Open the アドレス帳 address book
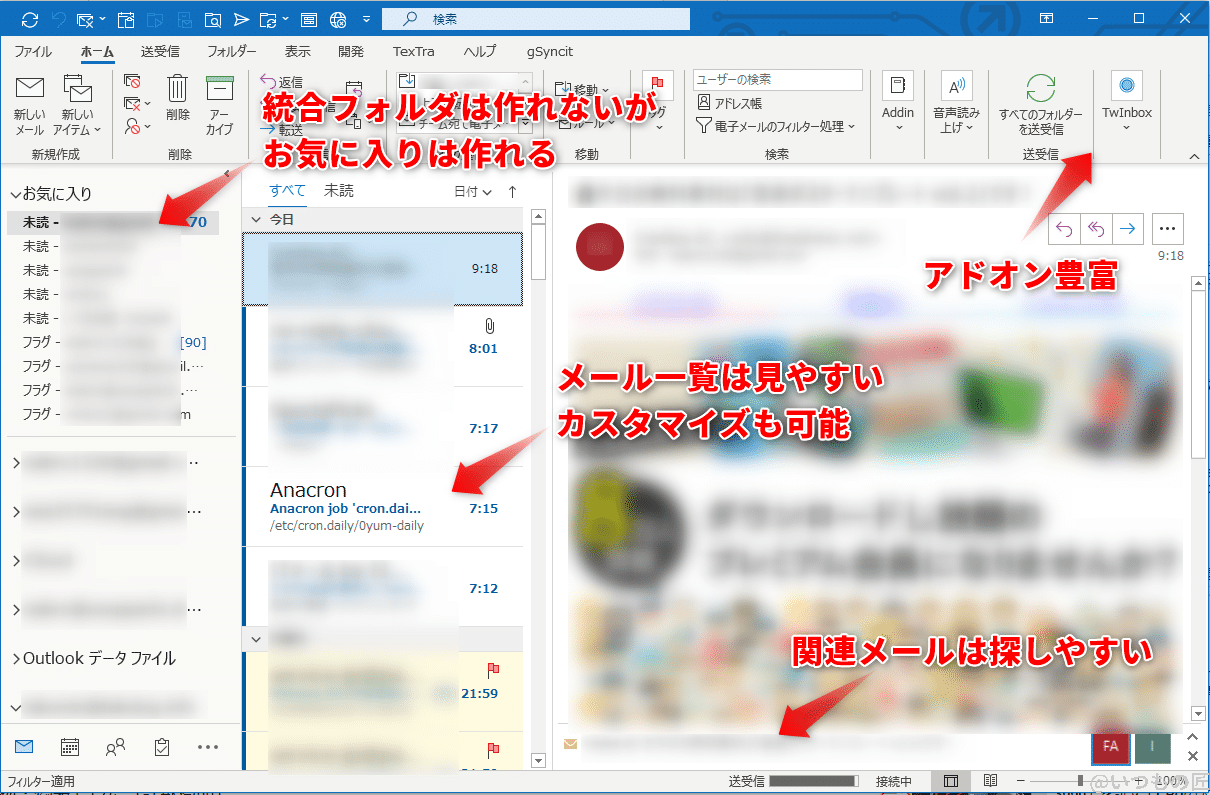 [730, 103]
